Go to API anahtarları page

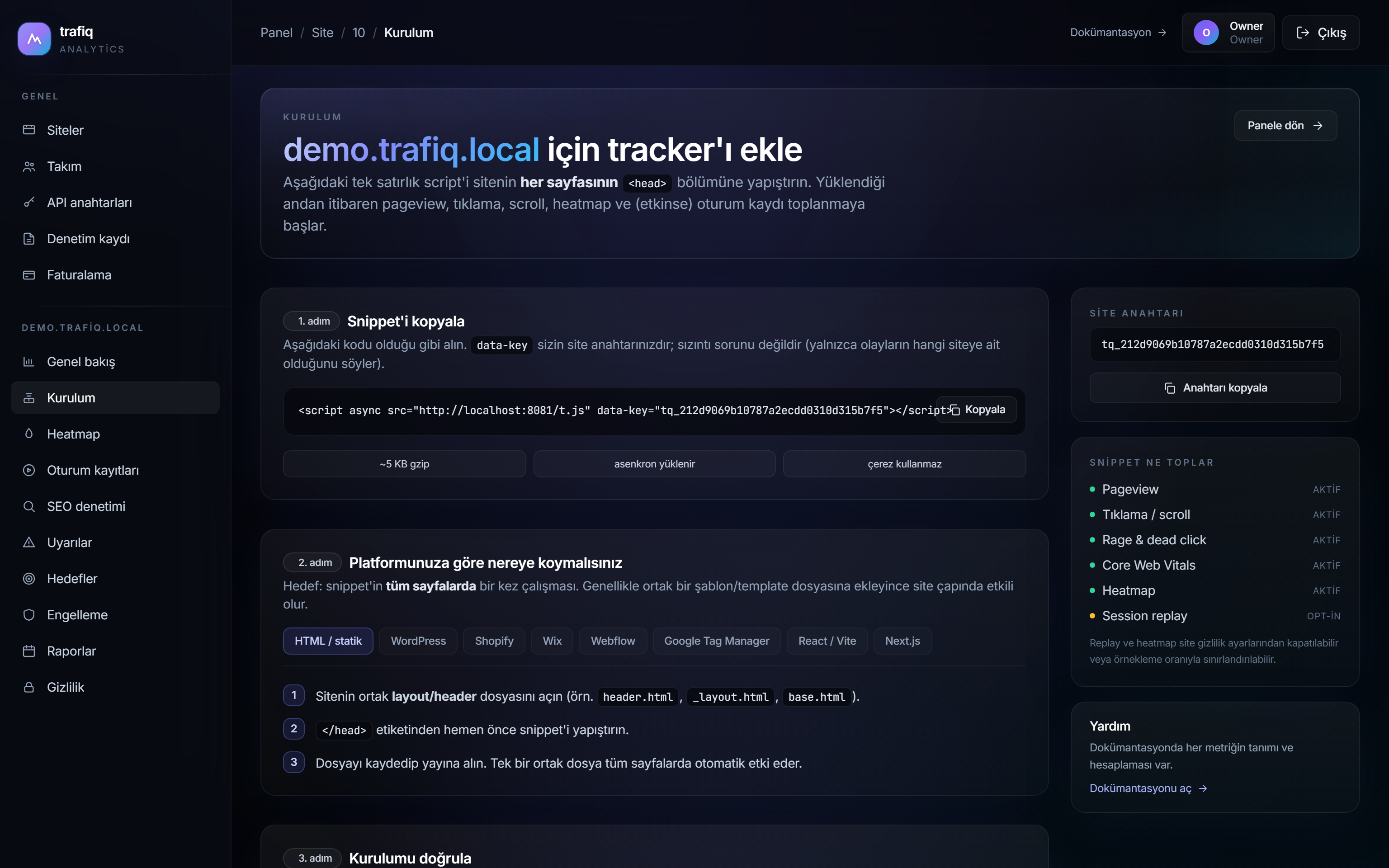pos(115,203)
